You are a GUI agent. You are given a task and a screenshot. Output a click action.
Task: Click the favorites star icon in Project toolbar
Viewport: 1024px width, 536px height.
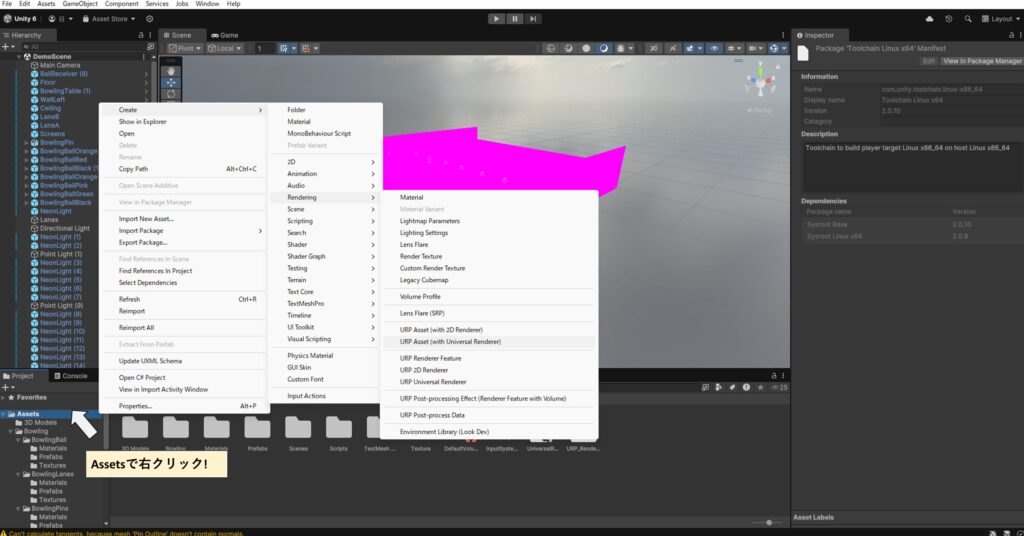[760, 387]
